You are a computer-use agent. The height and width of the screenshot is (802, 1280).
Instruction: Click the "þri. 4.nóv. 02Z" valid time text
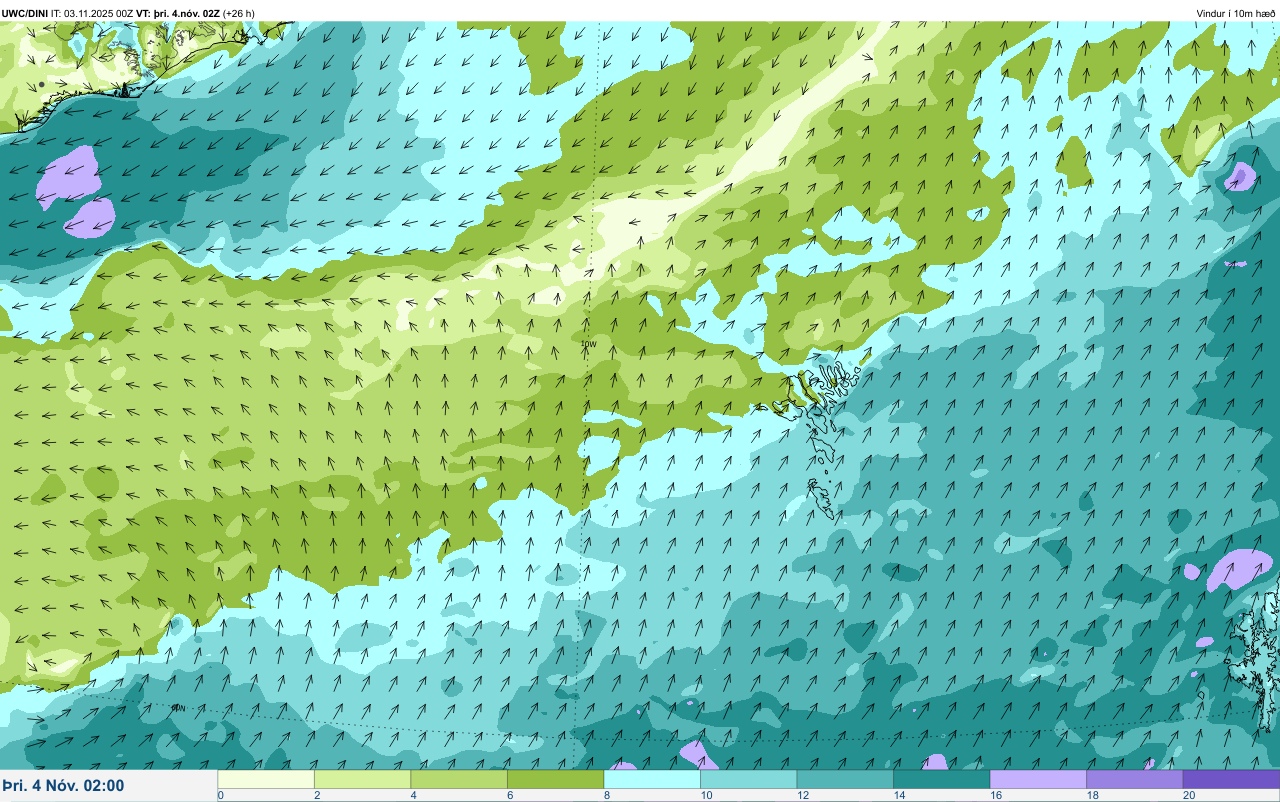[x=187, y=13]
